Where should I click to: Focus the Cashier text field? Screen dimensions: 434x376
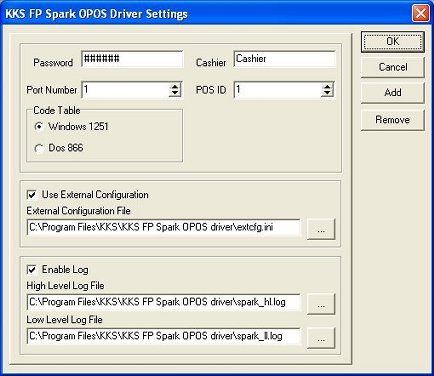pyautogui.click(x=285, y=59)
